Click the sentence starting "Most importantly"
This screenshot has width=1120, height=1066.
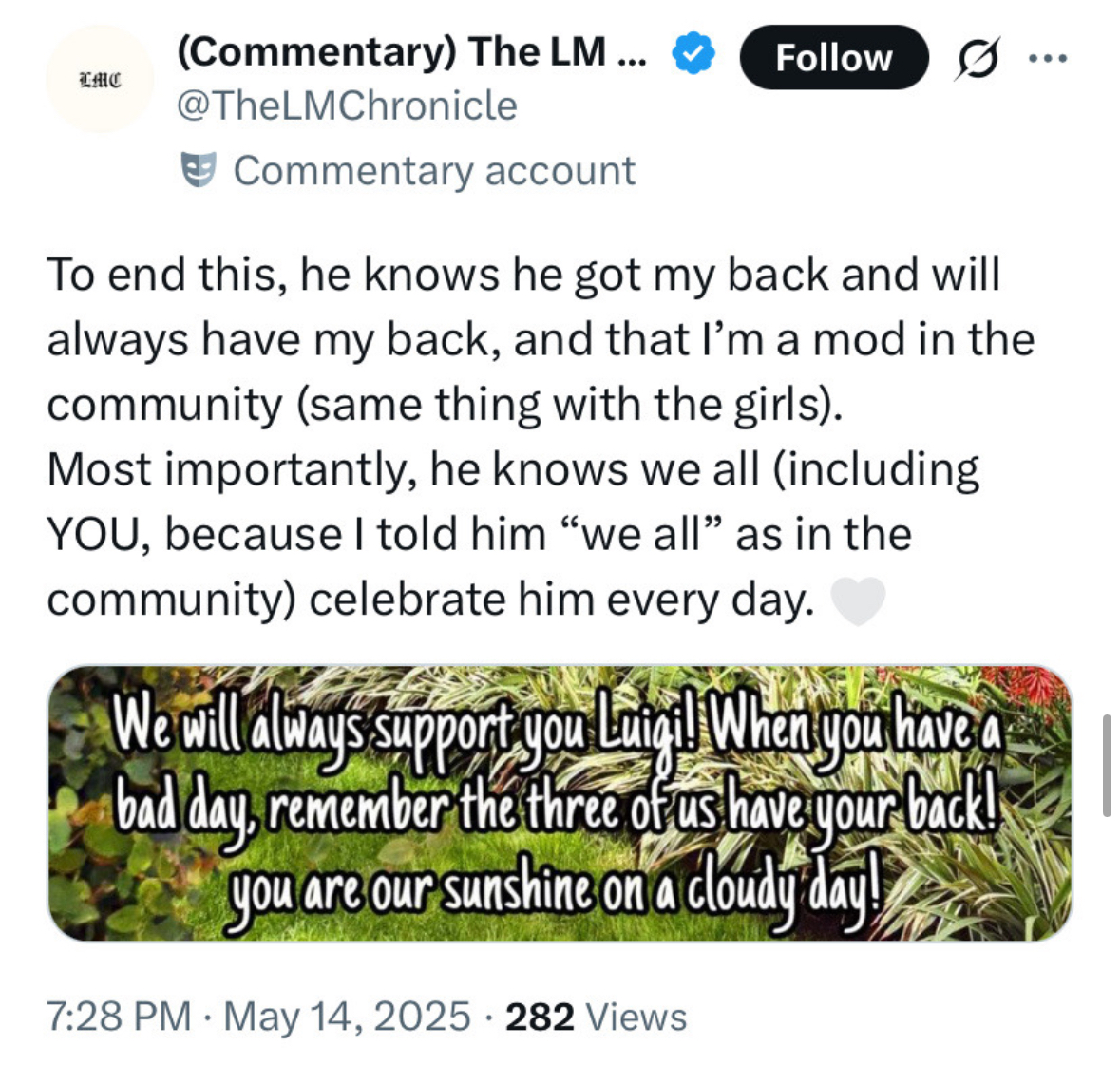513,534
